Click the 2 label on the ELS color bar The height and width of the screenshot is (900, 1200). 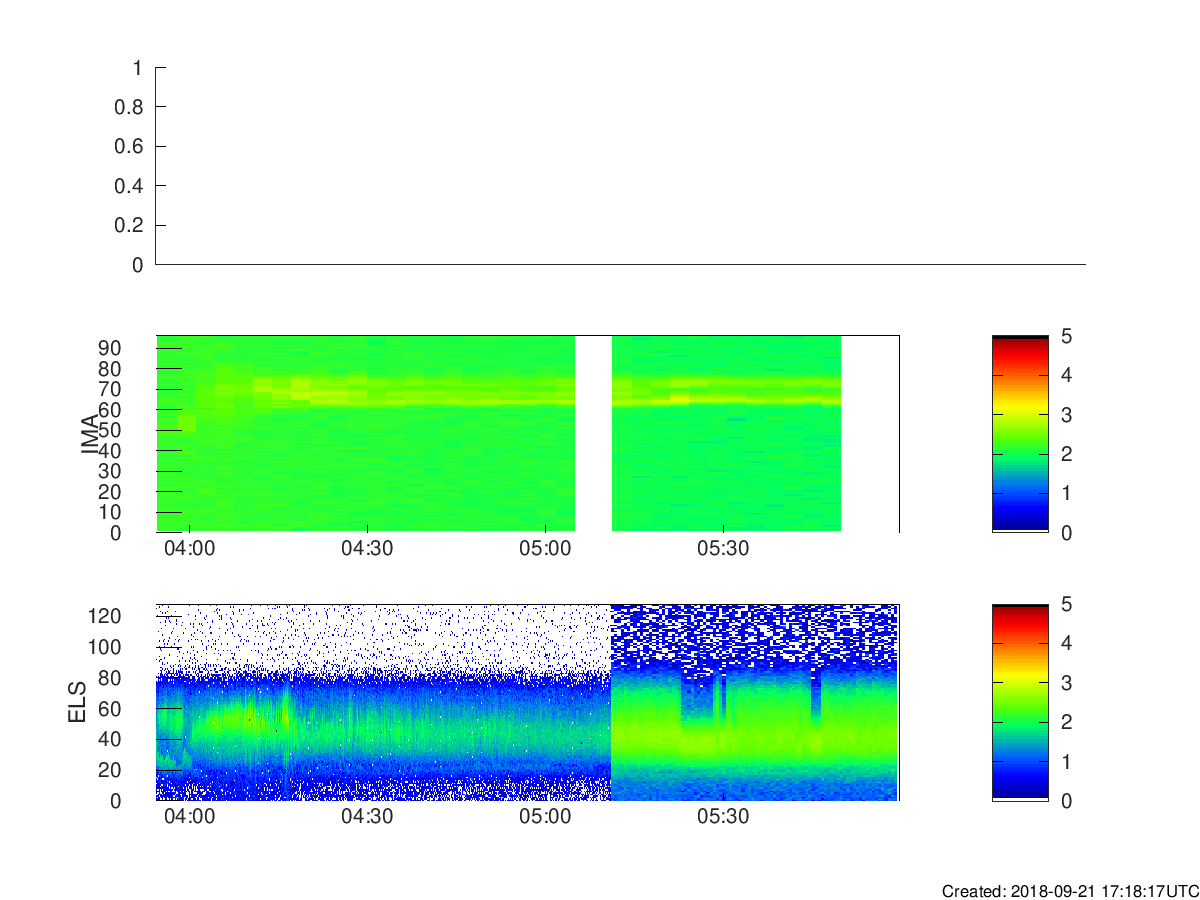pos(1066,722)
